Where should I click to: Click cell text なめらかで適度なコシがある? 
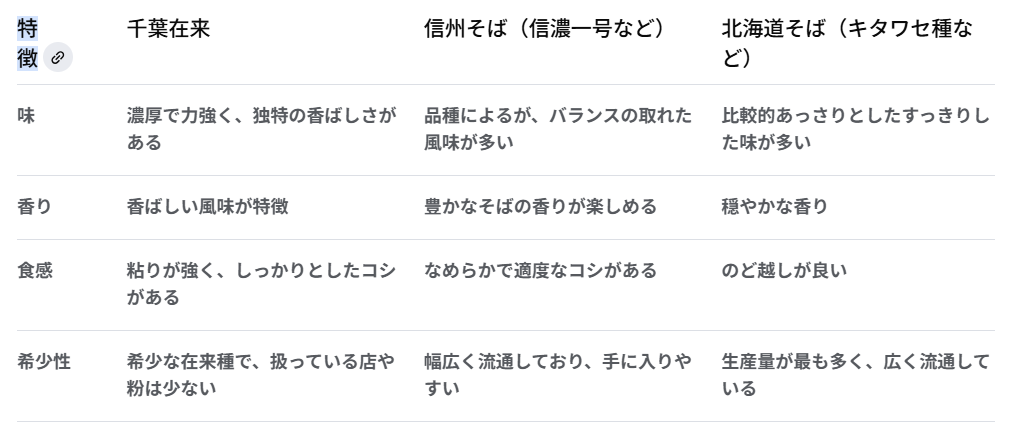(x=540, y=270)
